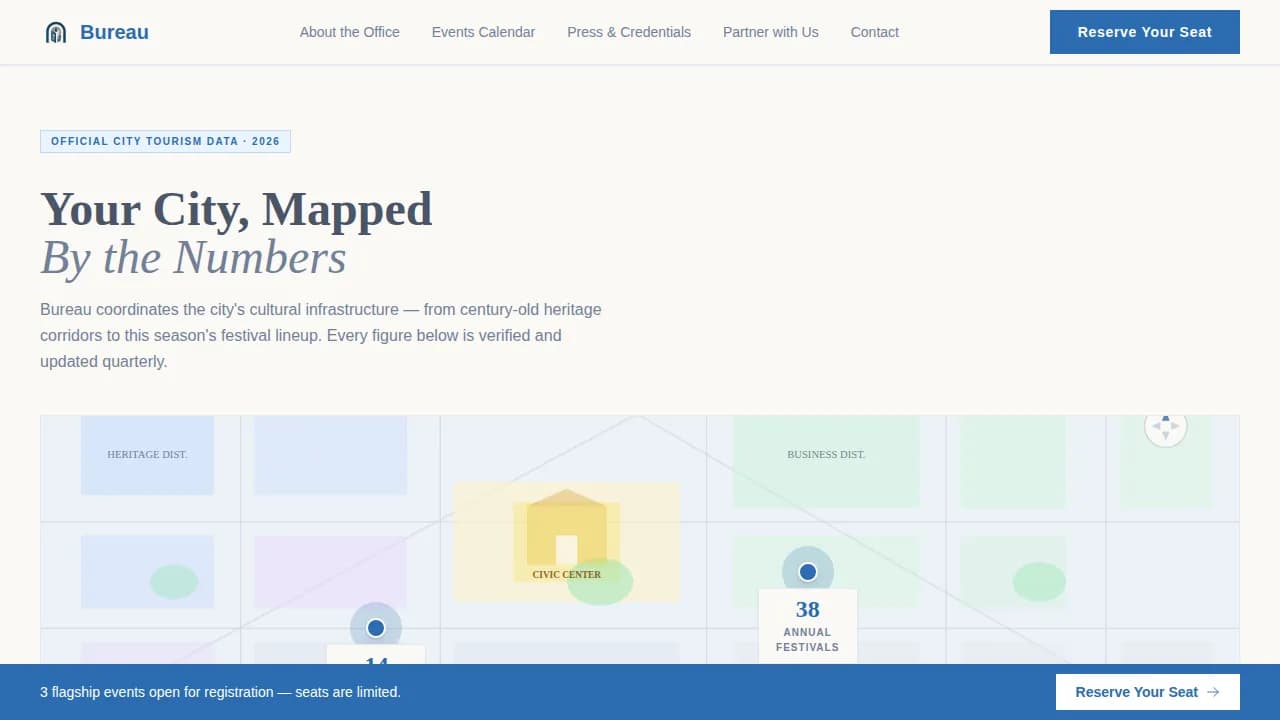Image resolution: width=1280 pixels, height=720 pixels.
Task: Click the header Reserve Your Seat button
Action: tap(1145, 32)
